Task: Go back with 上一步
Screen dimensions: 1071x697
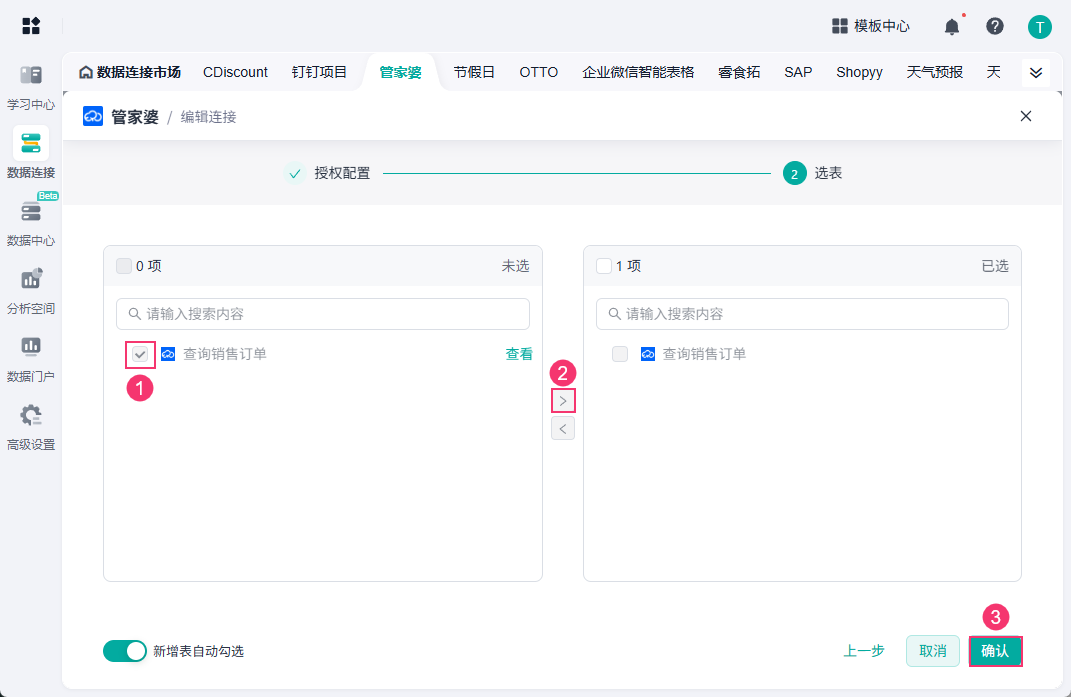Action: (x=863, y=651)
